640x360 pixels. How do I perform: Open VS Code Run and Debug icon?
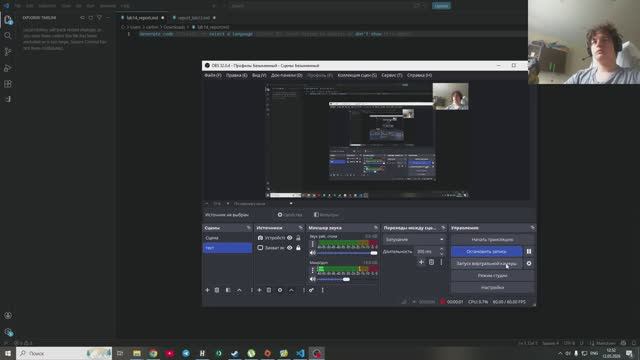click(8, 68)
